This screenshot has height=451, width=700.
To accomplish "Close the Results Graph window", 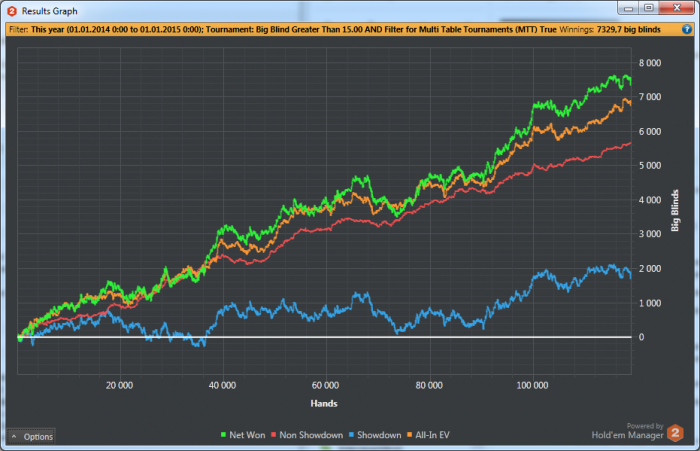I will (x=677, y=8).
